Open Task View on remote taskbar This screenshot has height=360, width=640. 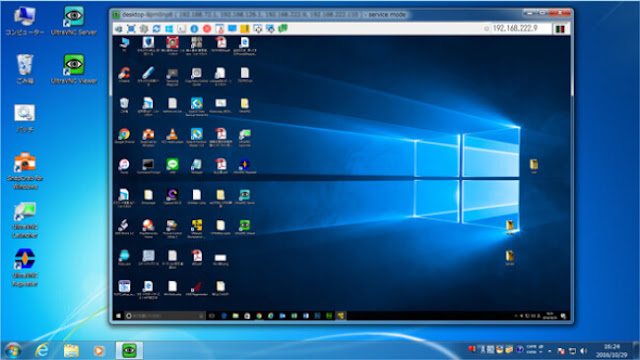pyautogui.click(x=212, y=316)
